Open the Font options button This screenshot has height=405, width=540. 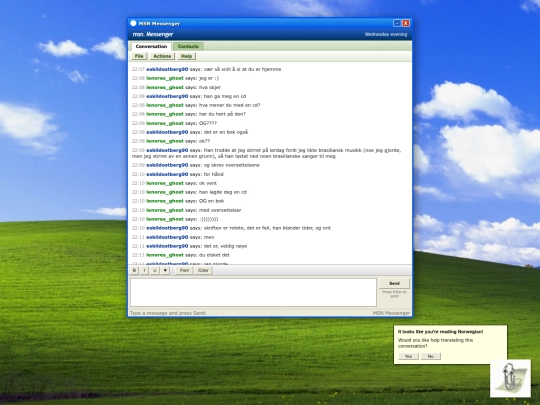click(184, 270)
